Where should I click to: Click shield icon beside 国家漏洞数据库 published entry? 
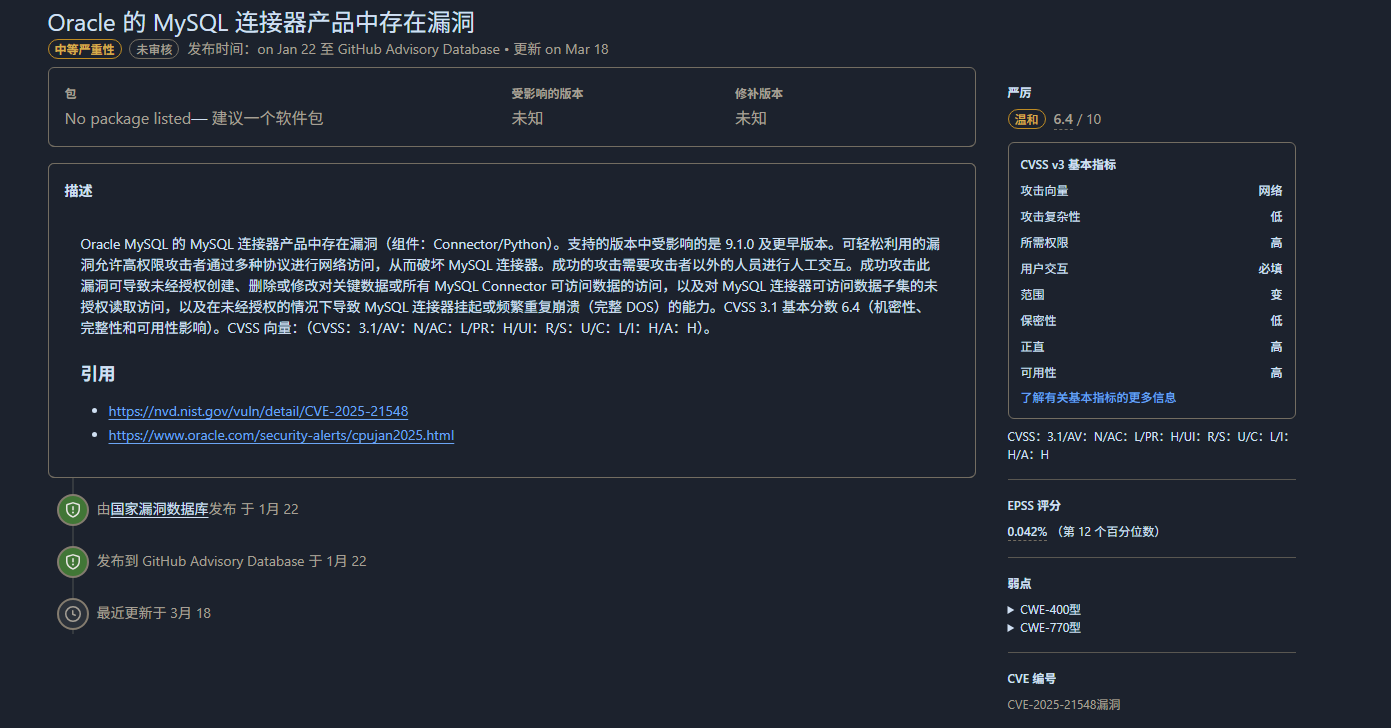pos(72,510)
